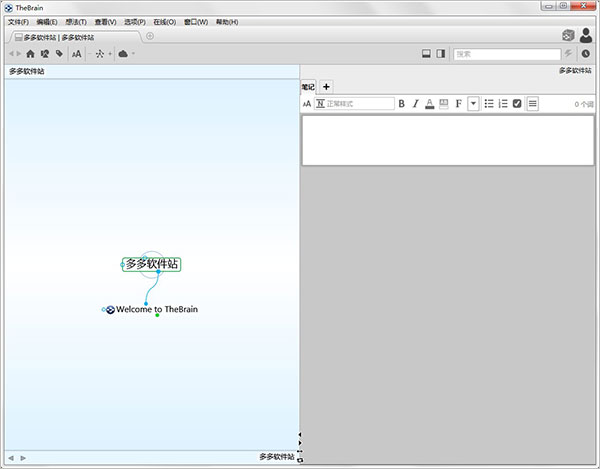Select the 多多软件站 thought node

pyautogui.click(x=152, y=264)
